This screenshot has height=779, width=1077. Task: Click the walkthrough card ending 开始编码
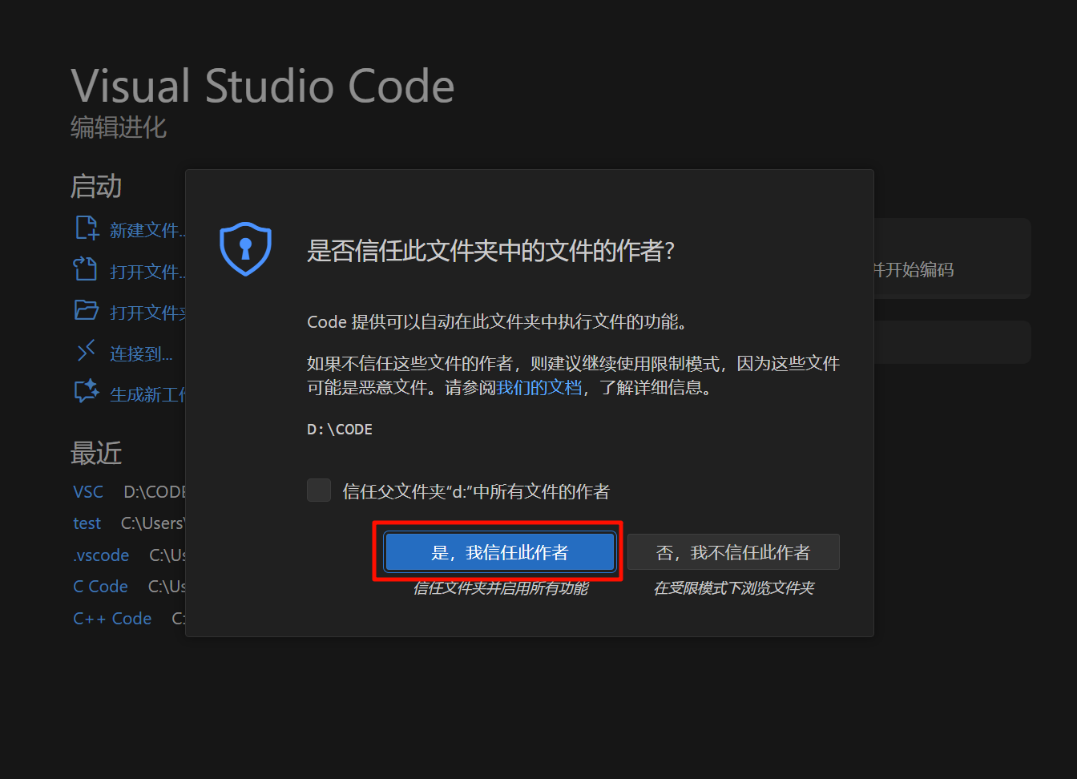click(952, 258)
